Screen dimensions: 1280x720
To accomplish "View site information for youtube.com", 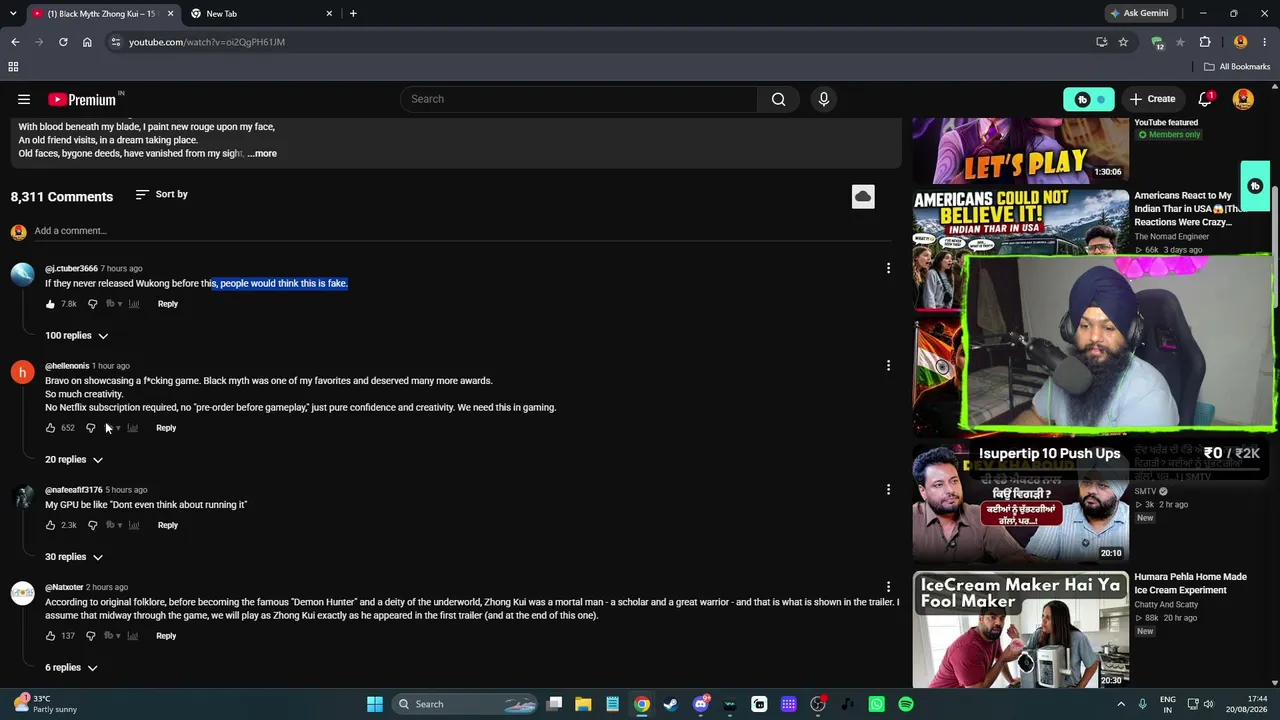I will point(115,42).
